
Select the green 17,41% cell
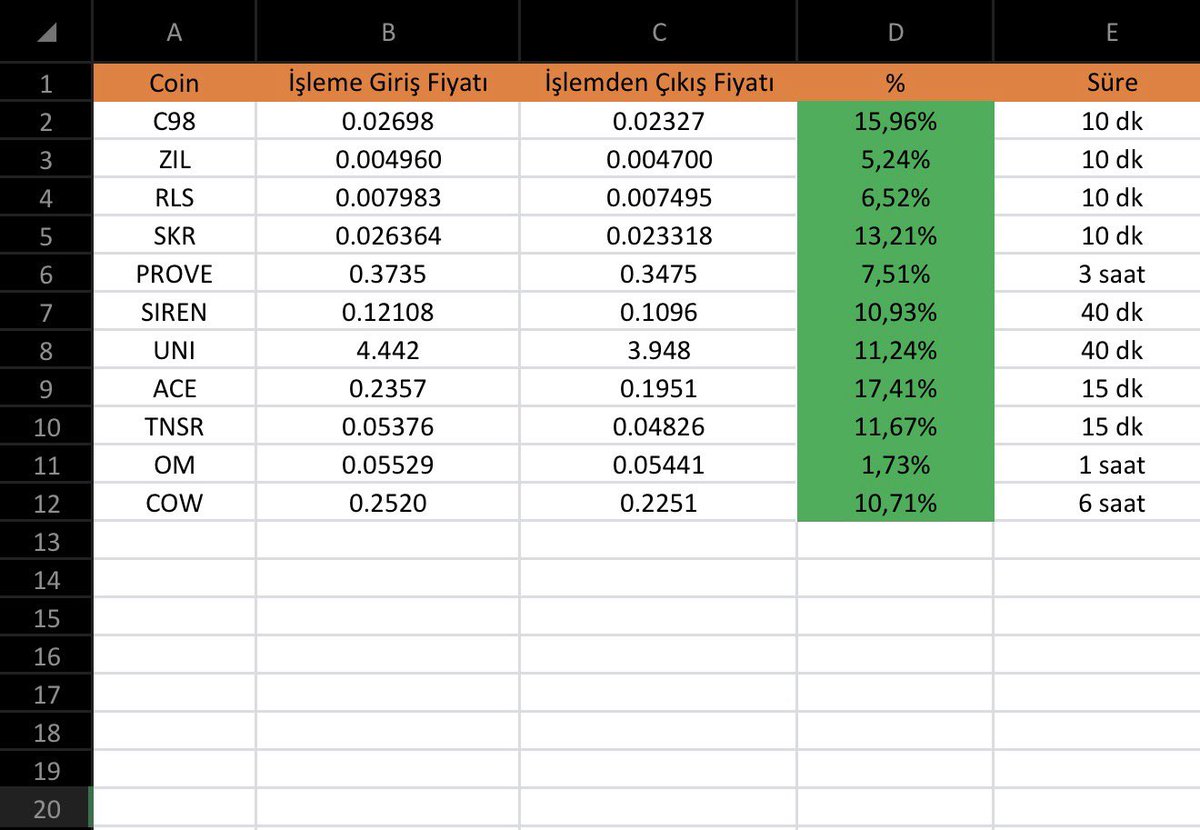click(895, 388)
